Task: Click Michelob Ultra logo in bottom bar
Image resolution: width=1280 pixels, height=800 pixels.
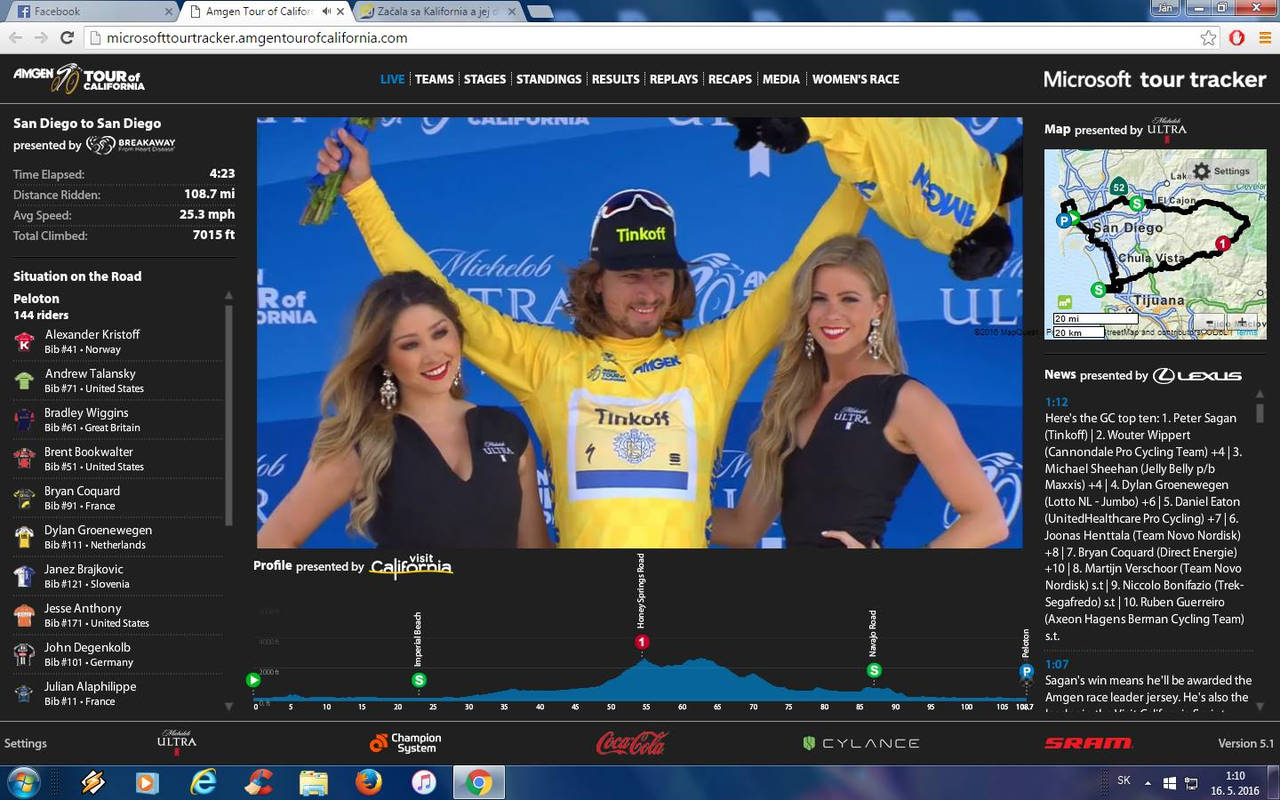Action: click(x=177, y=742)
